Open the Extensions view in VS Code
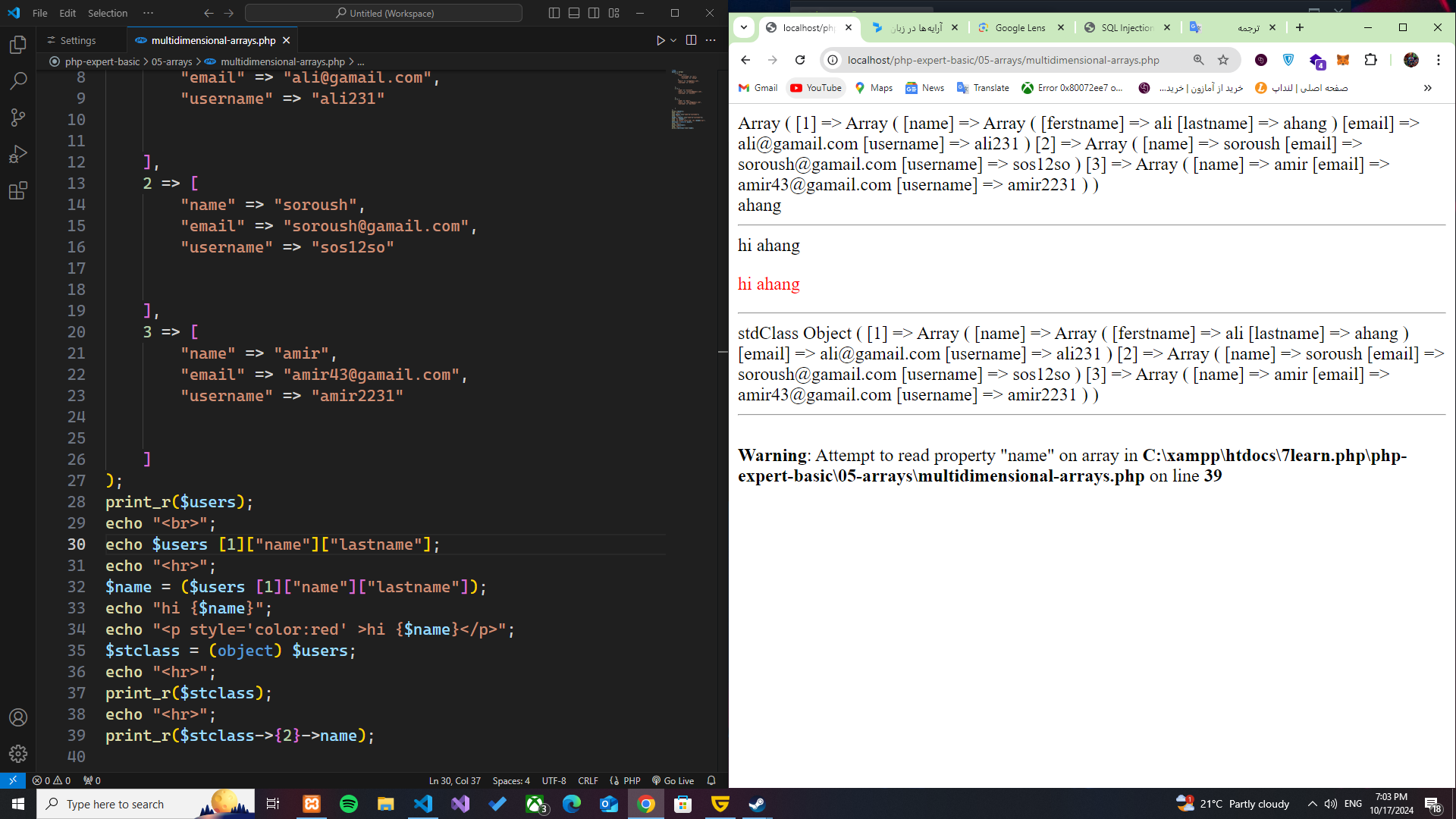The image size is (1456, 819). click(18, 190)
